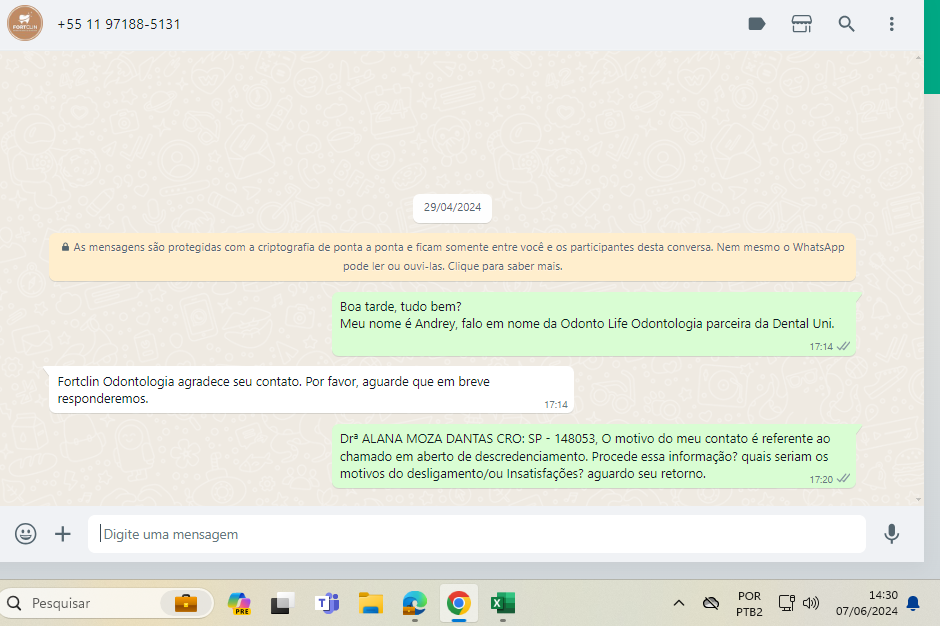940x626 pixels.
Task: Open the attach plus menu
Action: (x=63, y=534)
